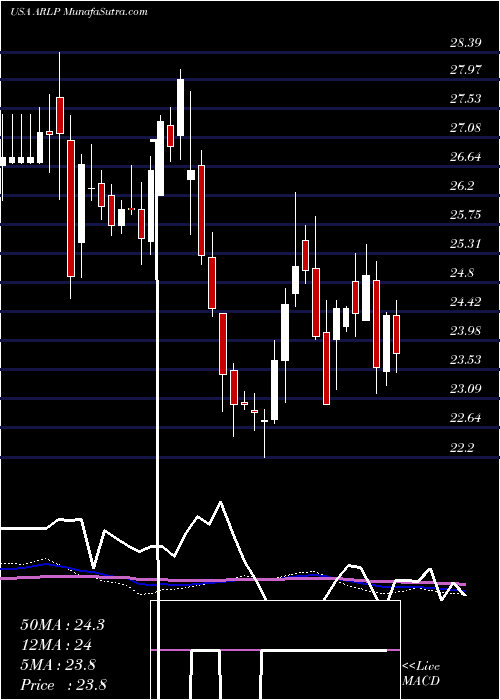Click the 12MA : 24 readout

tap(56, 645)
